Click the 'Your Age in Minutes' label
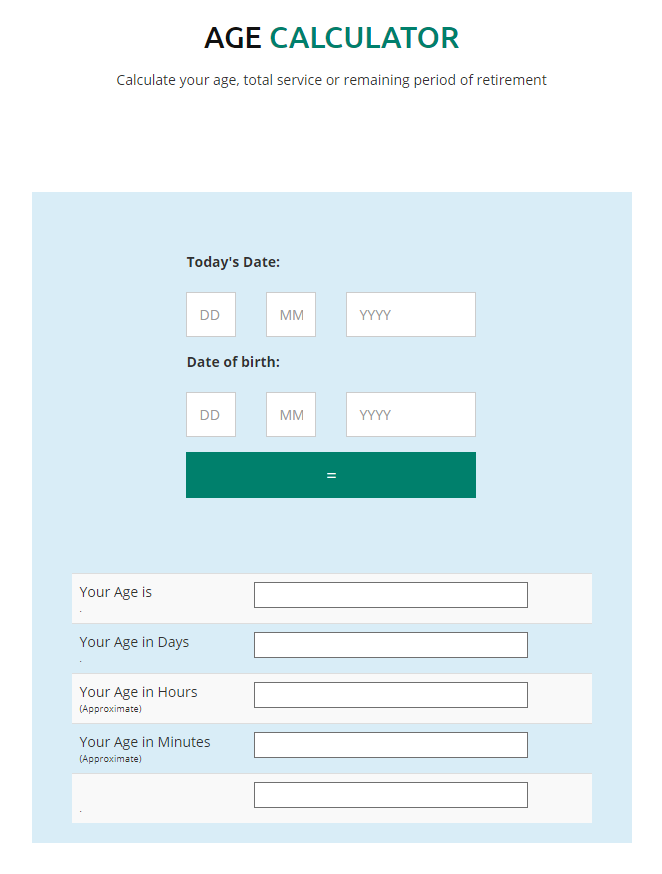Image resolution: width=662 pixels, height=874 pixels. tap(145, 742)
